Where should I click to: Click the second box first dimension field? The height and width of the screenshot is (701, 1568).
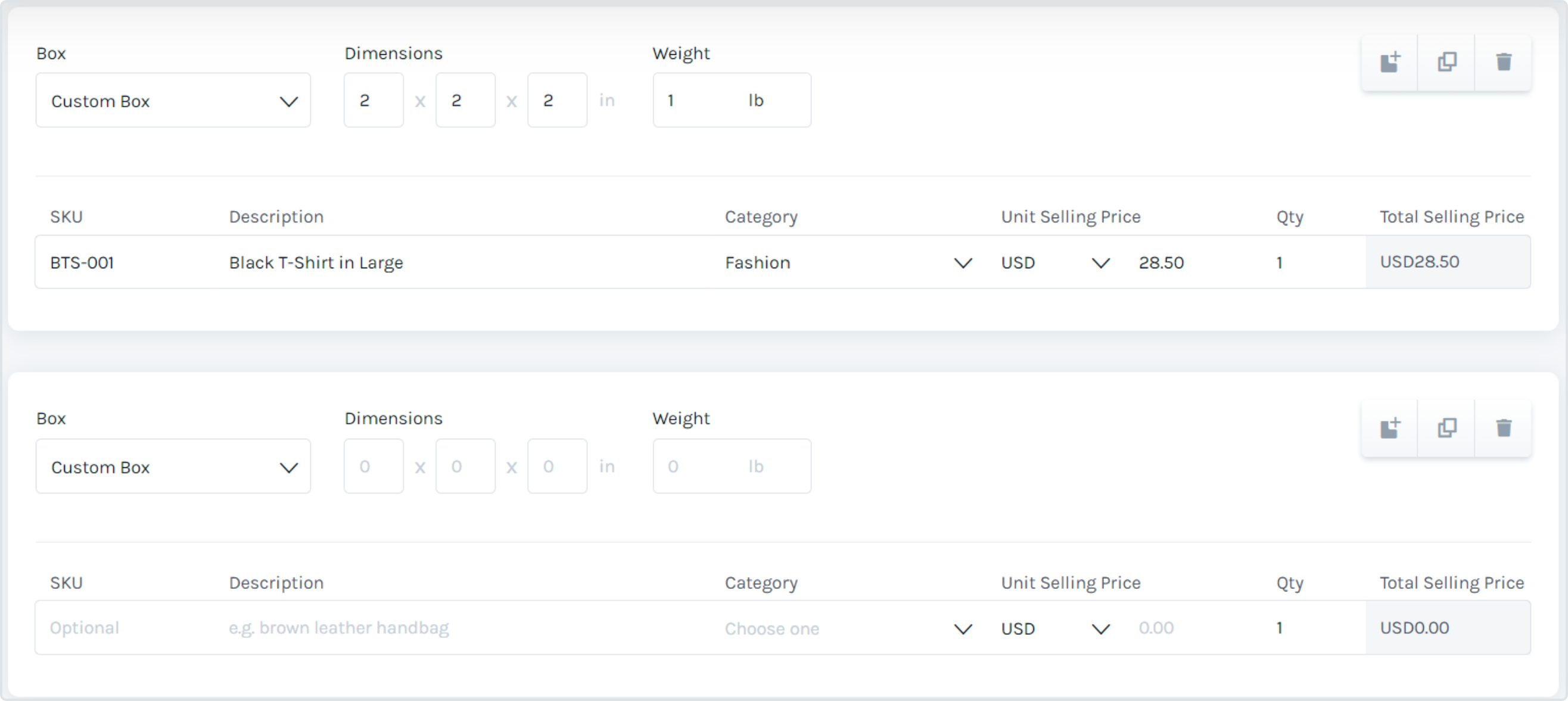pyautogui.click(x=374, y=467)
